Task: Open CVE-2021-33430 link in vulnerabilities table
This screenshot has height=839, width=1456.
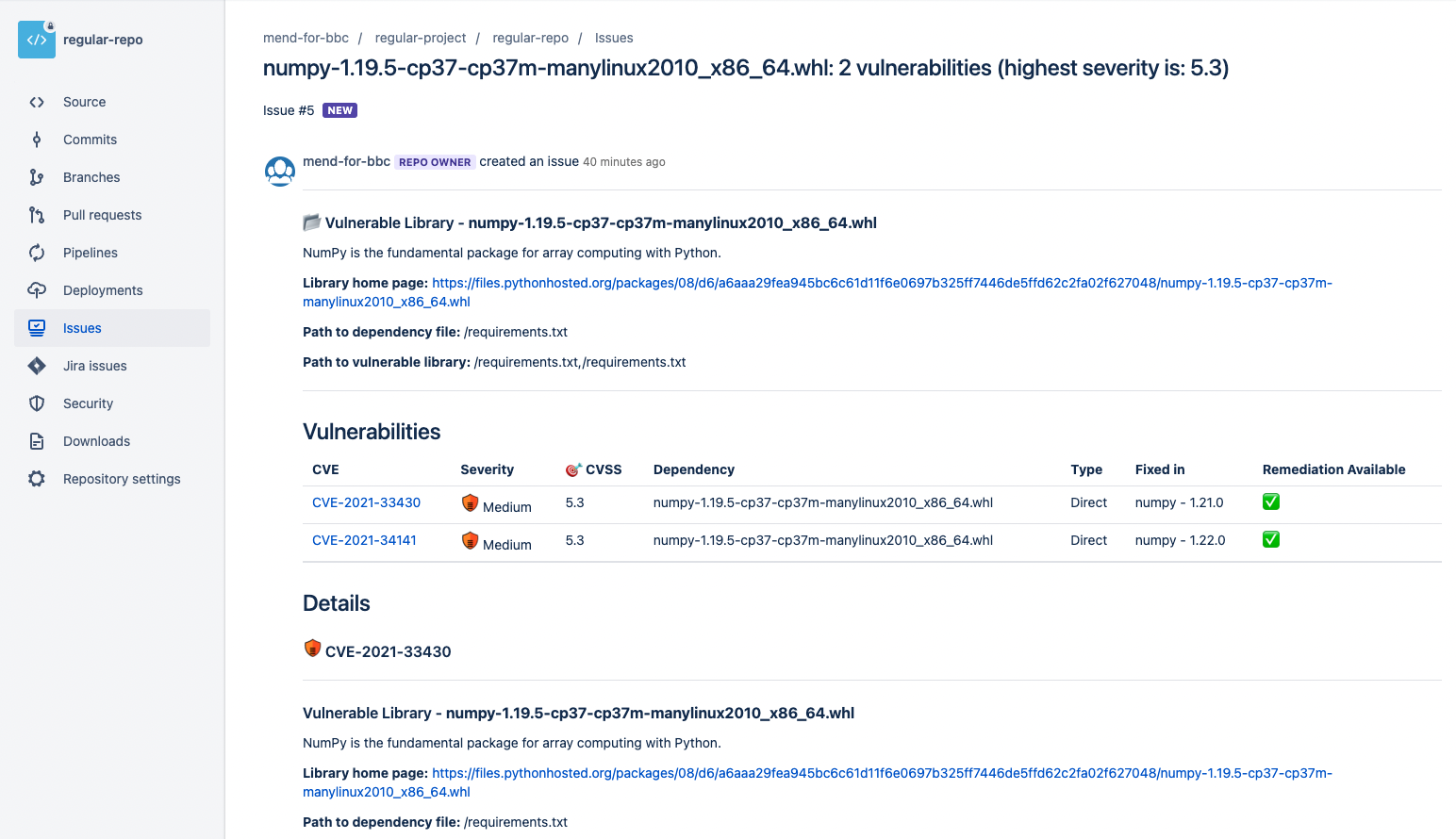Action: (x=366, y=502)
